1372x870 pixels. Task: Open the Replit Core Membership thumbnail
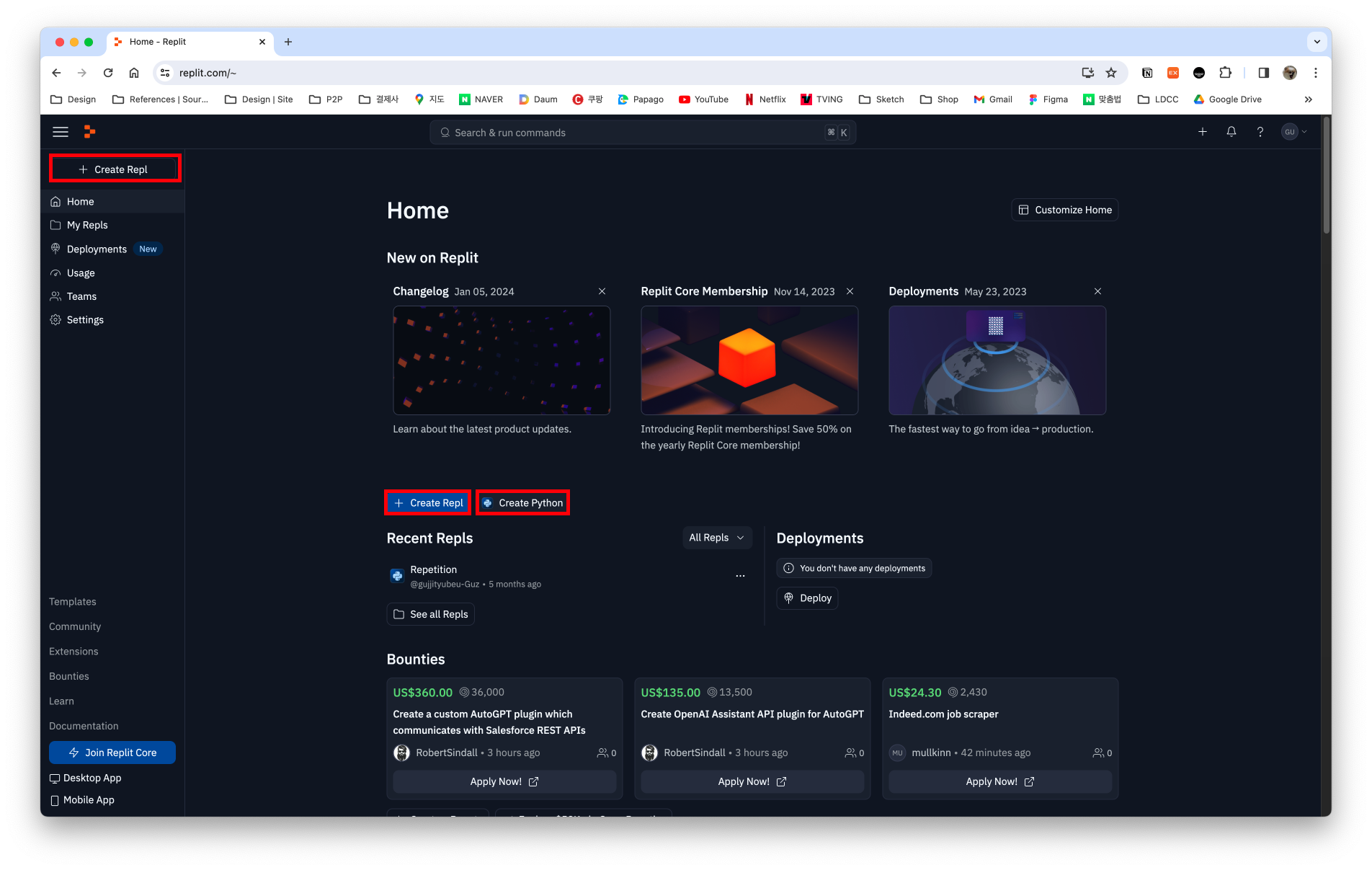[749, 360]
